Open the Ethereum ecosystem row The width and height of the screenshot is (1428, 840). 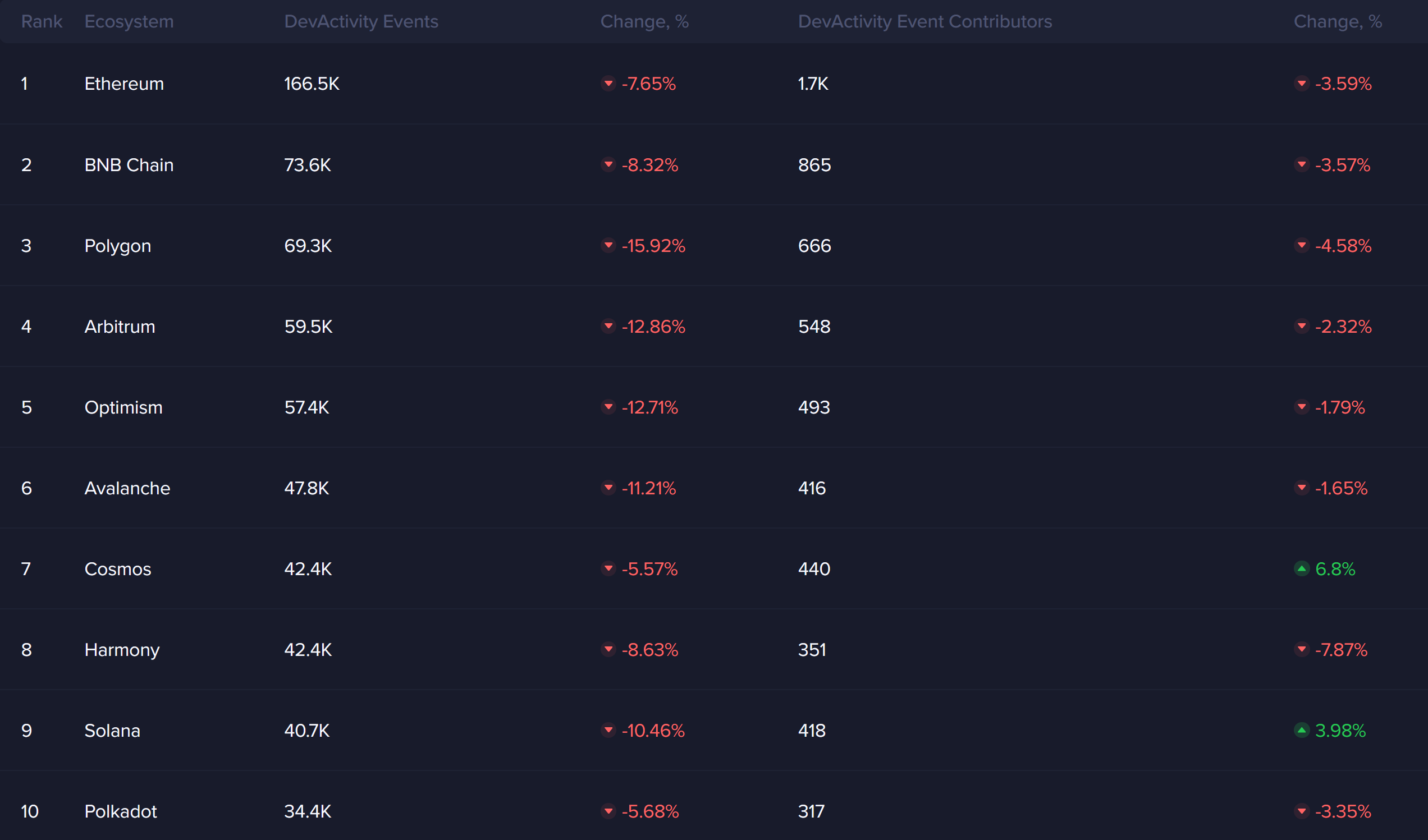click(x=124, y=84)
